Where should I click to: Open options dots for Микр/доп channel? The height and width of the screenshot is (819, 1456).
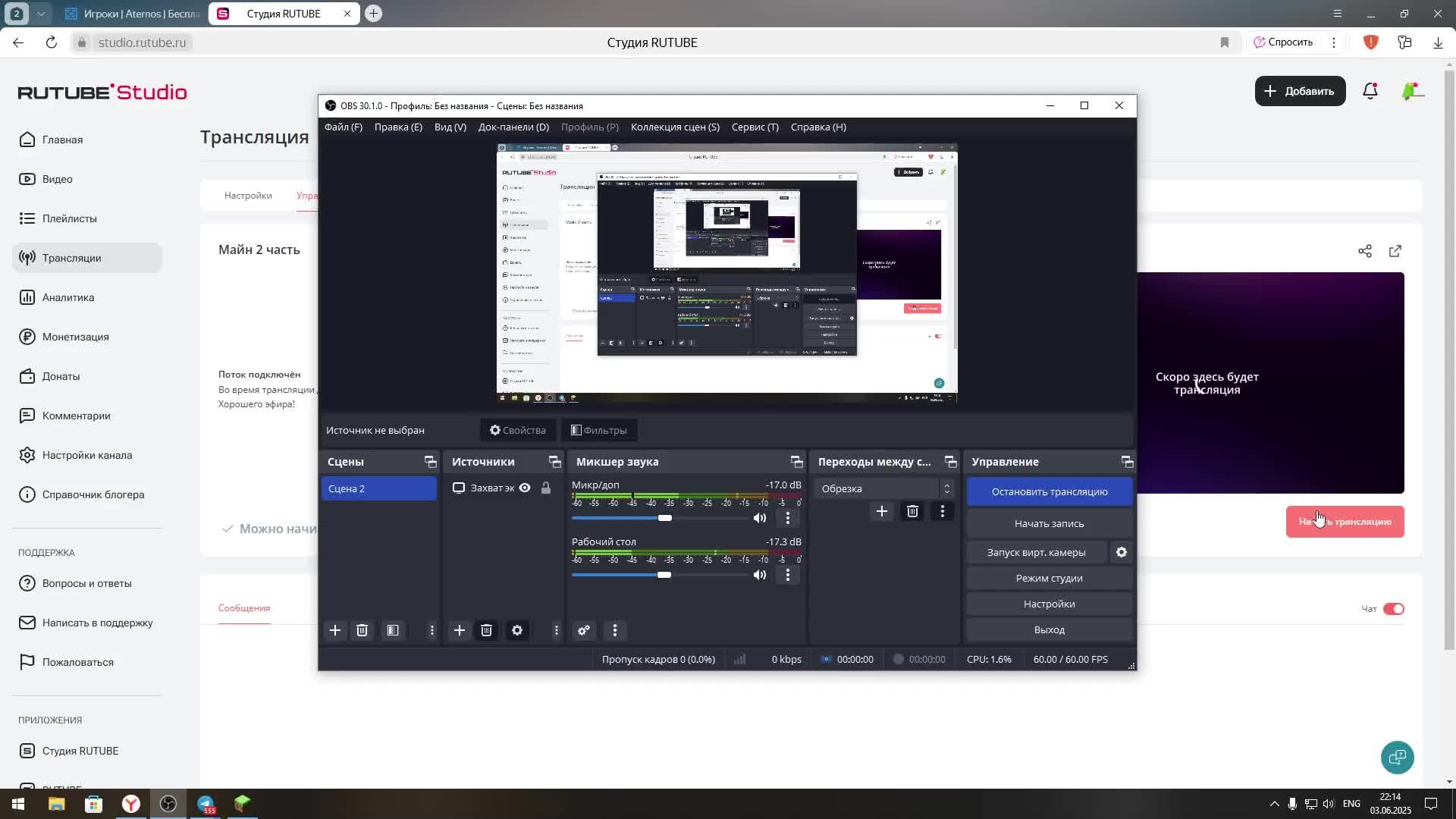click(x=788, y=518)
